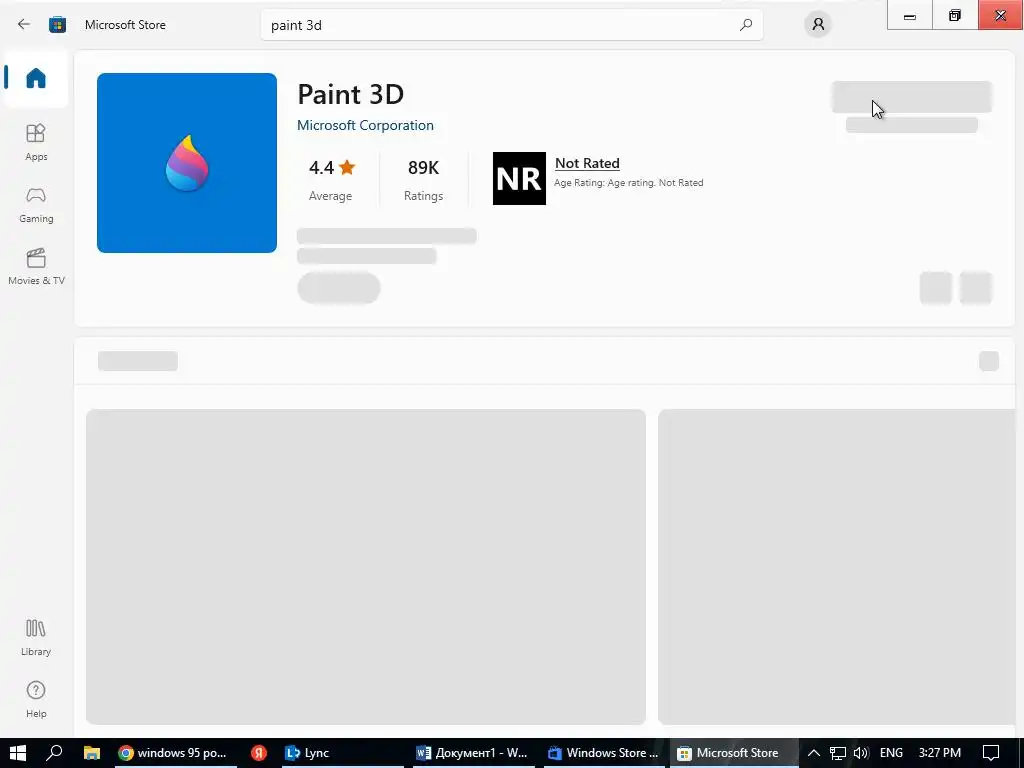Click the search magnifier icon
1024x768 pixels.
[x=746, y=25]
